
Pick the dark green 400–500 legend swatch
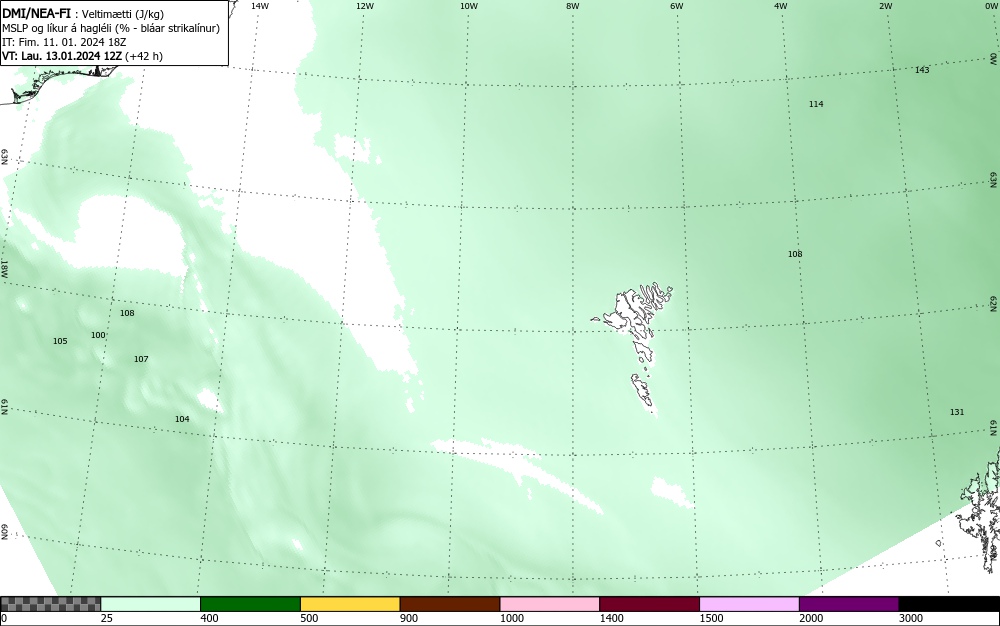pos(250,604)
